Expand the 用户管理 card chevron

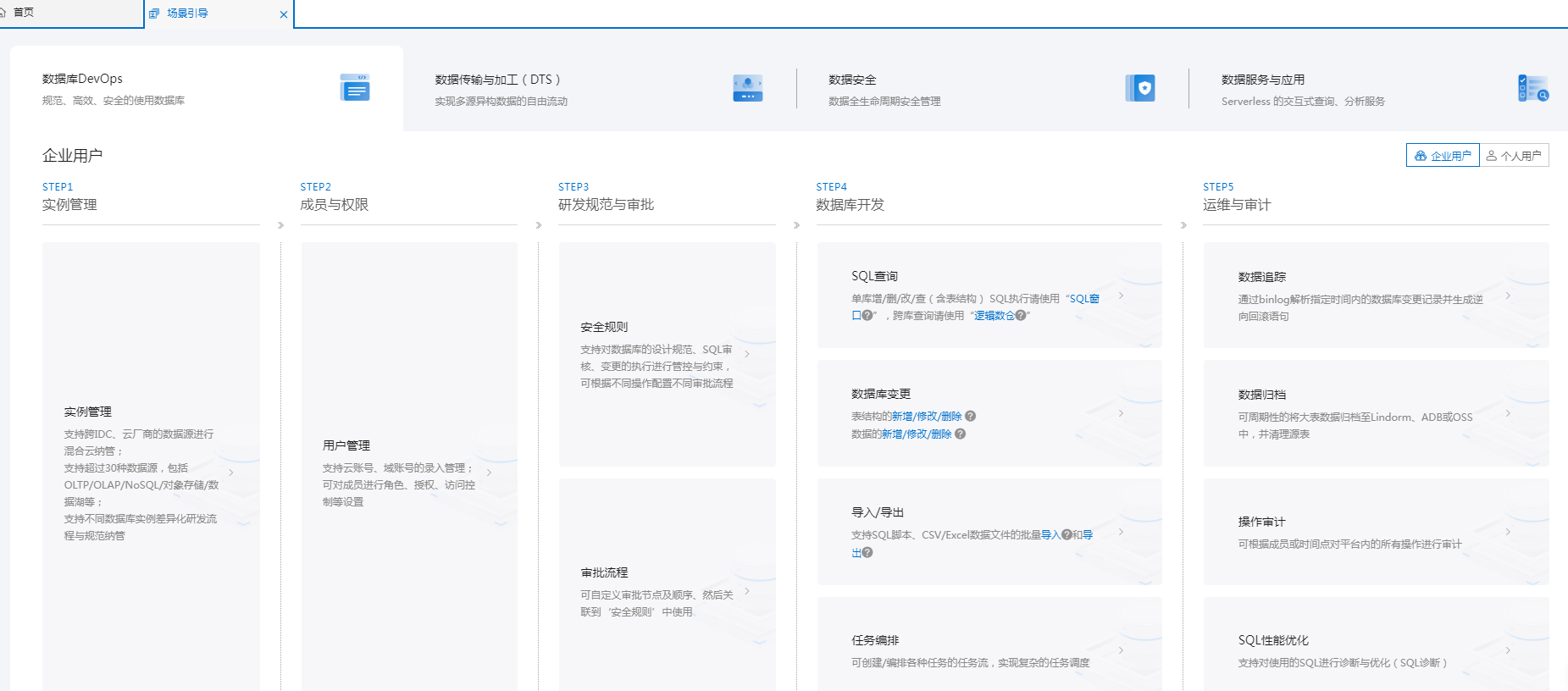click(490, 473)
